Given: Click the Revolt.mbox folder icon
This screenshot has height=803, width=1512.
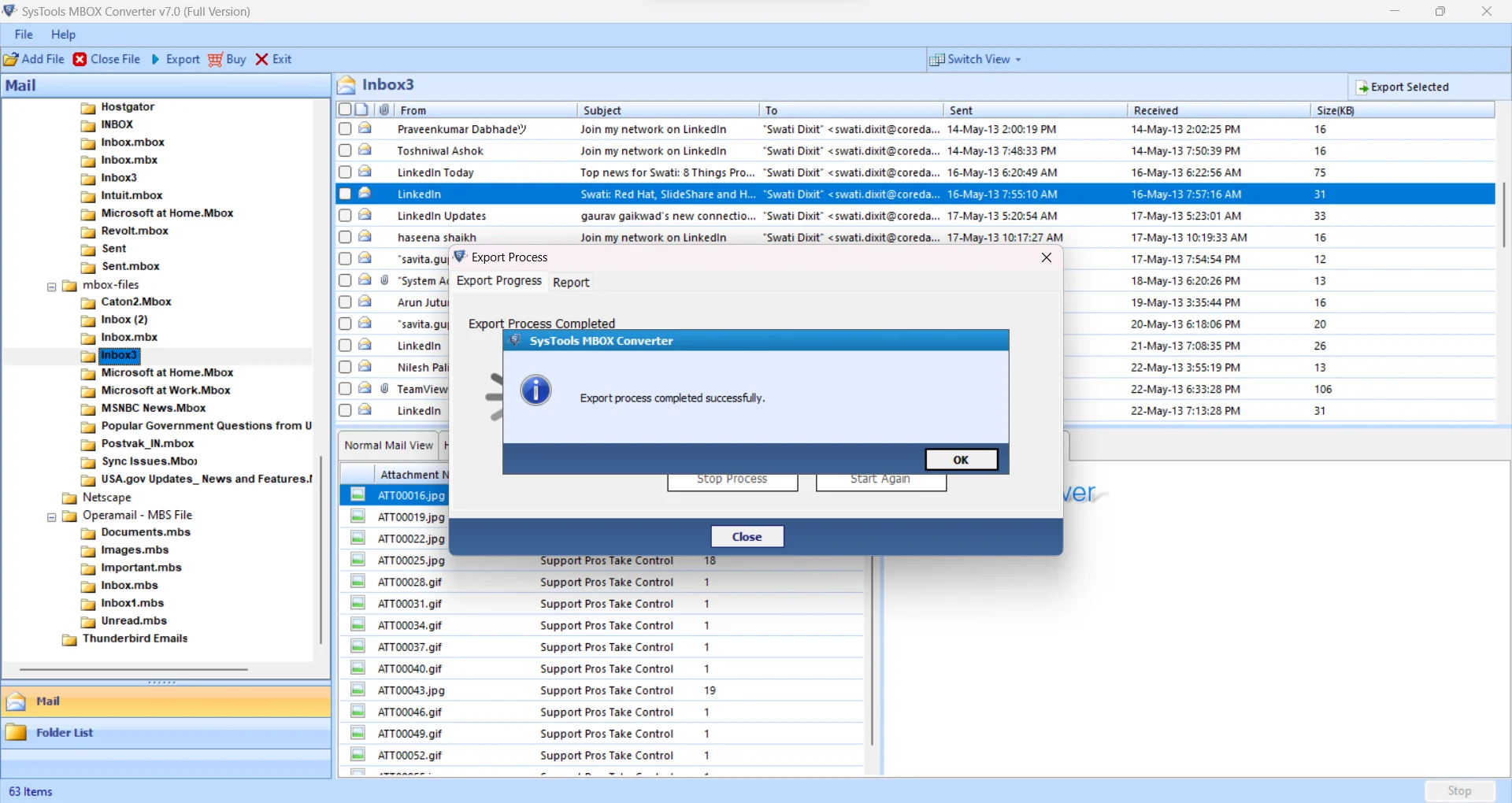Looking at the screenshot, I should click(89, 231).
